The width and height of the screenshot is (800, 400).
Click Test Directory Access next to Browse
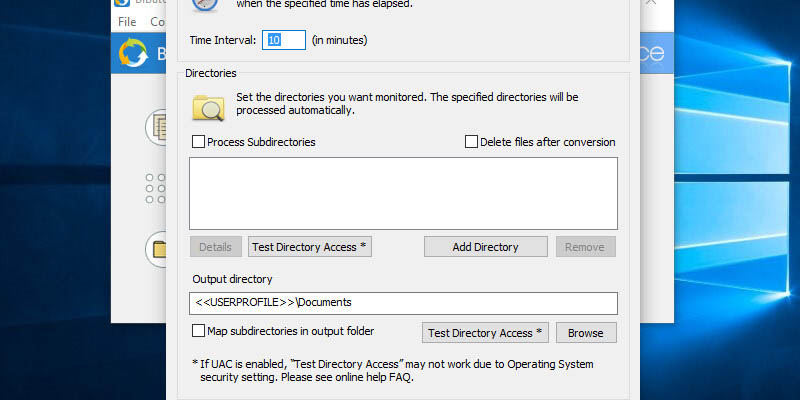tap(484, 333)
